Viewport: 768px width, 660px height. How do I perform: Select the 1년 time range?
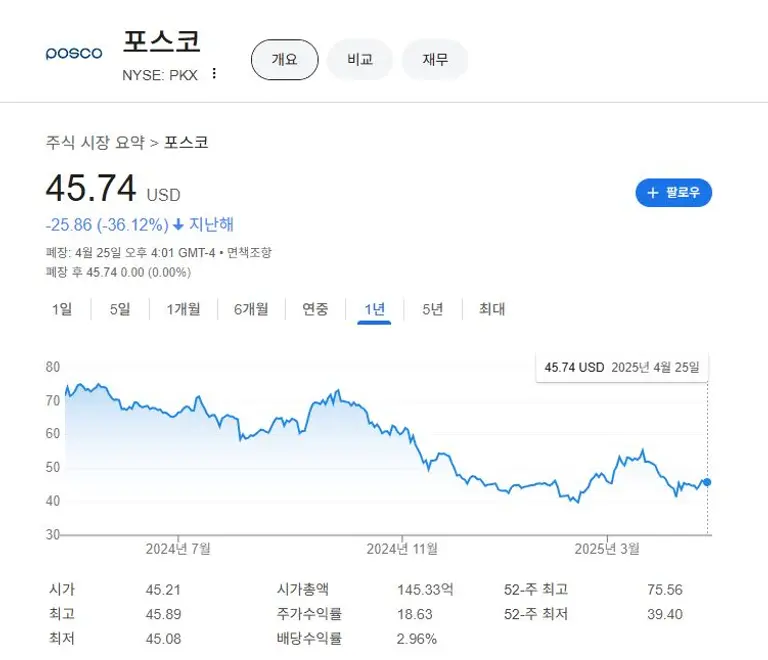(375, 309)
